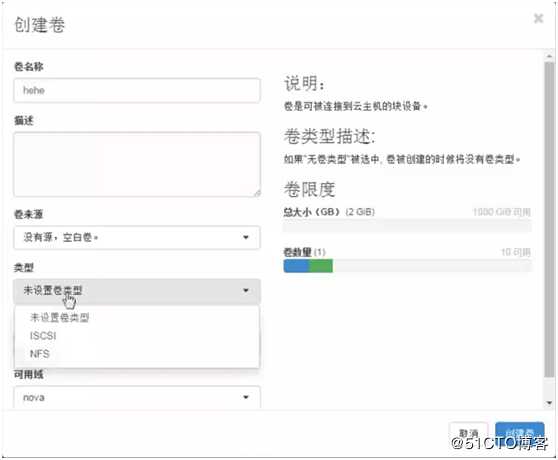
Task: Open the 卷来源 dropdown
Action: pos(137,237)
